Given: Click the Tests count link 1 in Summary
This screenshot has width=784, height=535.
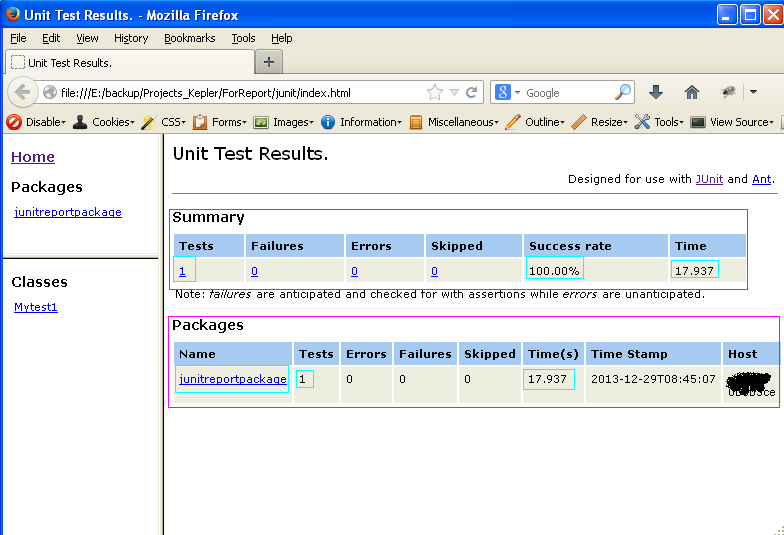Looking at the screenshot, I should coord(182,271).
